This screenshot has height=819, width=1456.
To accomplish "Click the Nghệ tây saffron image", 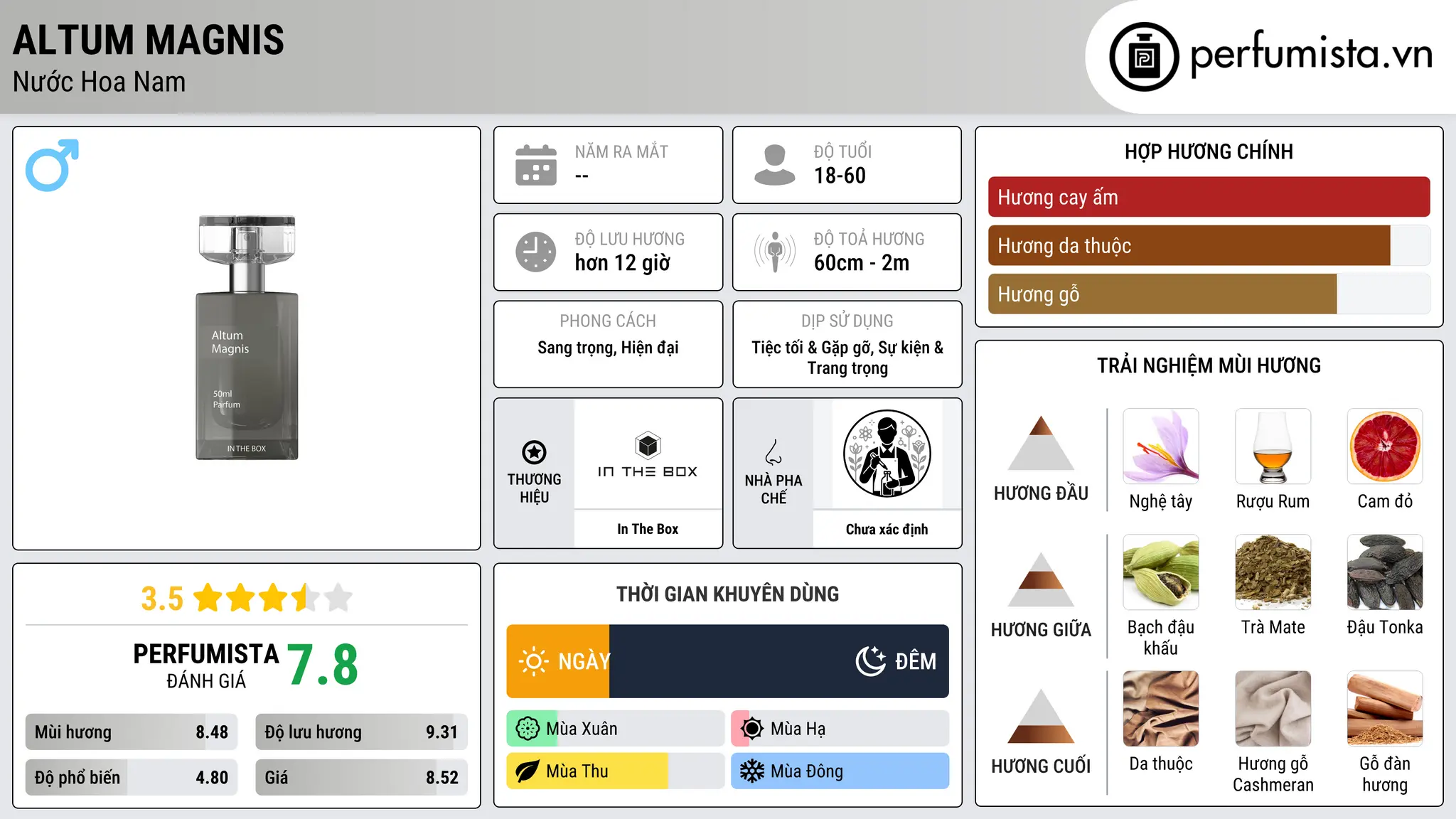I will (x=1161, y=446).
